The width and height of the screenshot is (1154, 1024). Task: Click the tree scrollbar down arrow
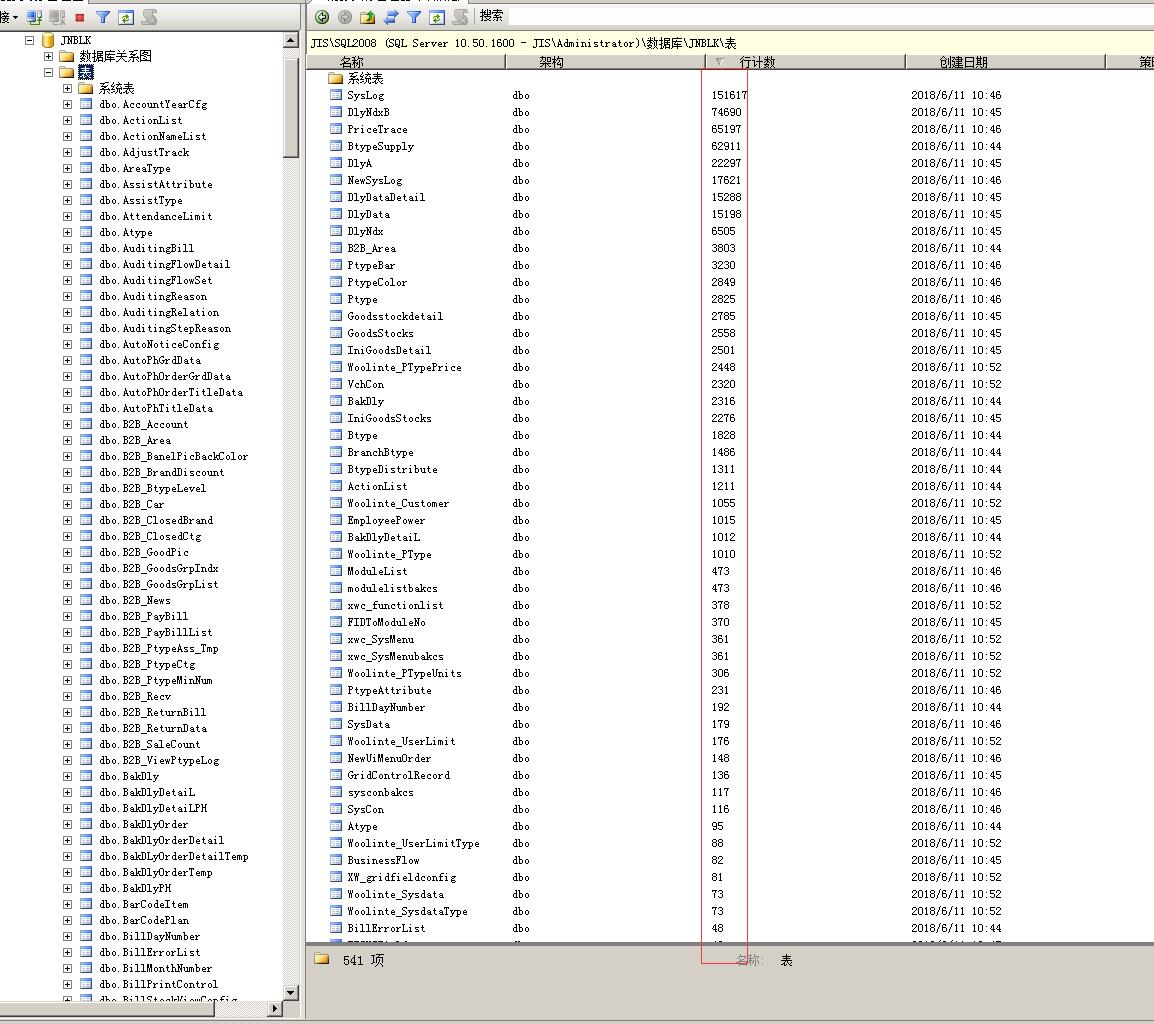click(x=291, y=992)
